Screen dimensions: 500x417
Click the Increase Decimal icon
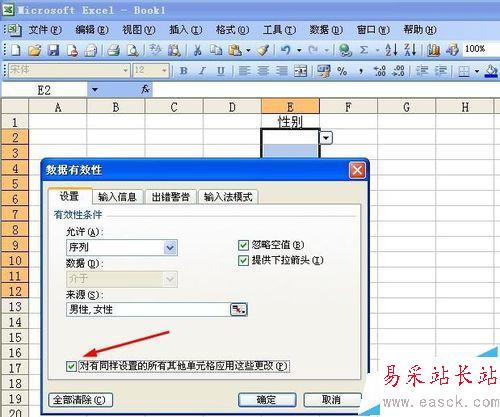point(380,71)
